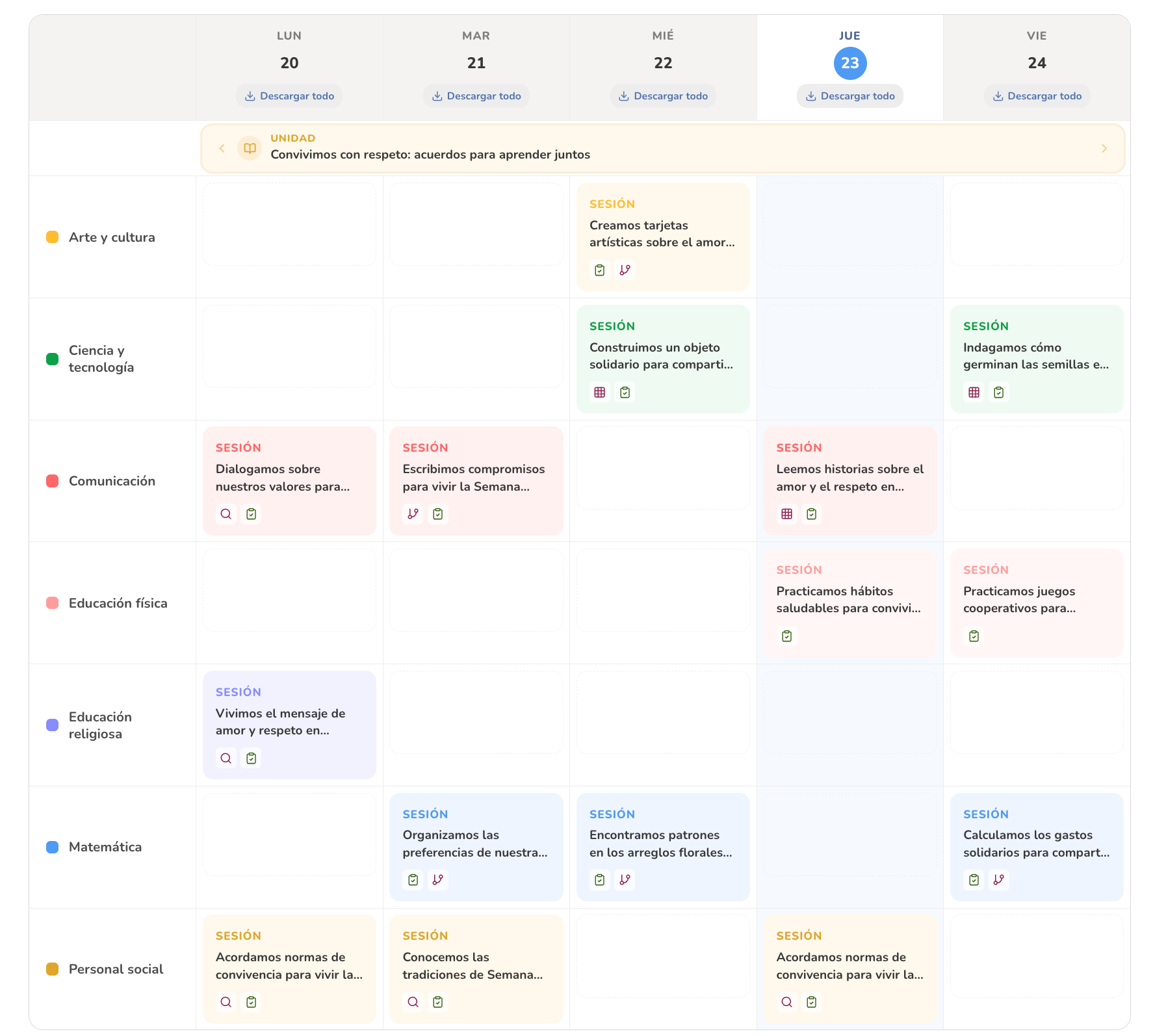Viewport: 1153px width, 1036px height.
Task: Click the grid icon in Construimos un objeto session
Action: [x=599, y=393]
